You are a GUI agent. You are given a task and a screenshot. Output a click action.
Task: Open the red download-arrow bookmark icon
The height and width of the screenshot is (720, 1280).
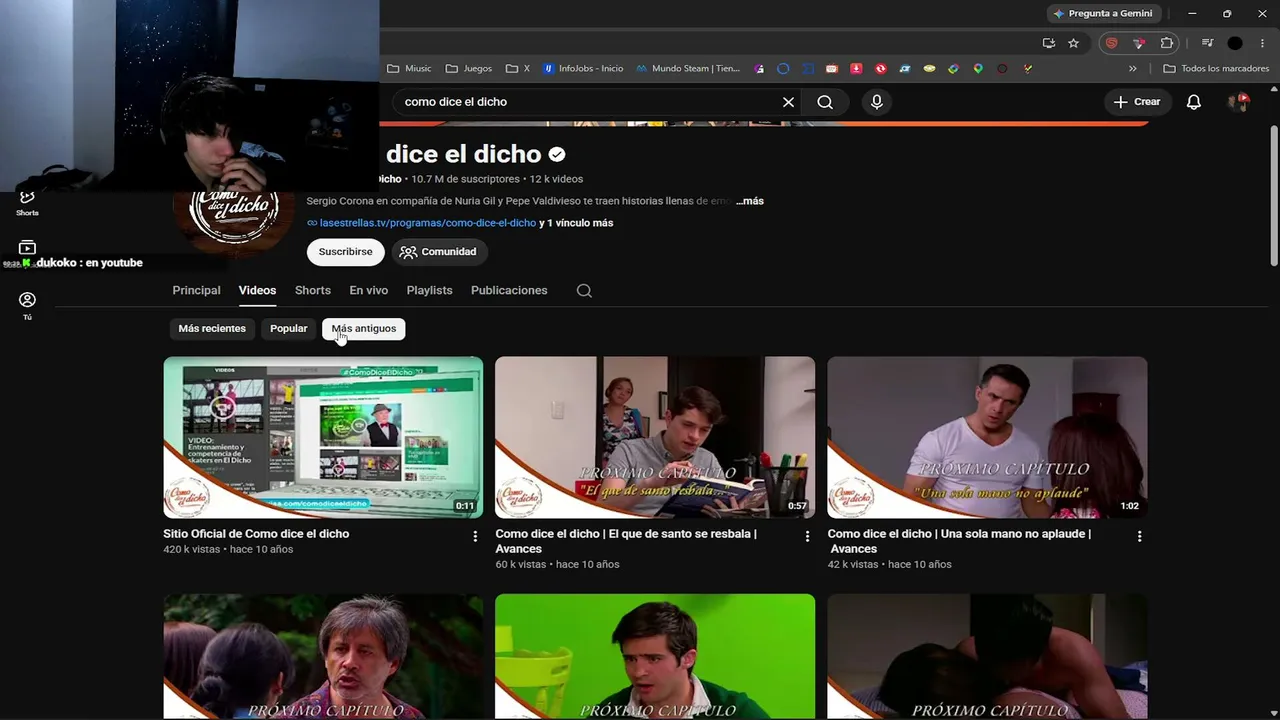click(856, 69)
